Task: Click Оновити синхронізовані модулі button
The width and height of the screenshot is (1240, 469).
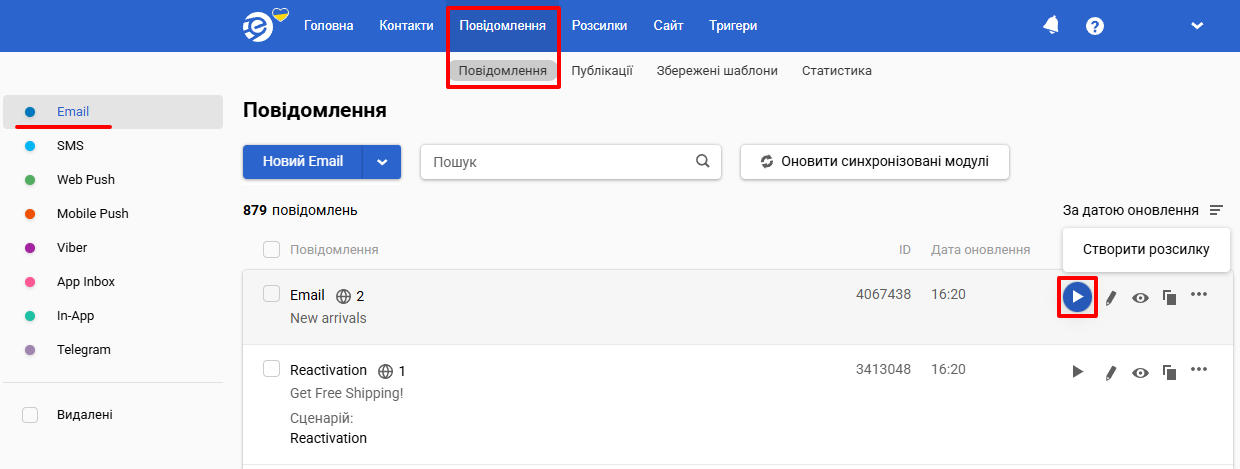Action: (875, 162)
